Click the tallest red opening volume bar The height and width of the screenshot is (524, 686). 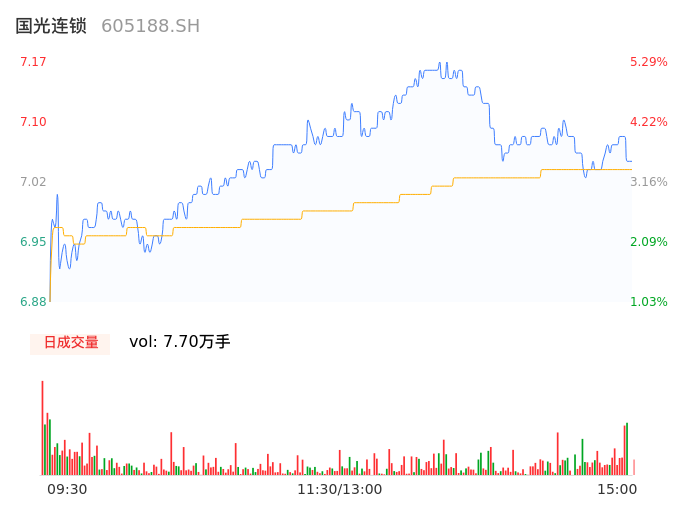pyautogui.click(x=42, y=430)
